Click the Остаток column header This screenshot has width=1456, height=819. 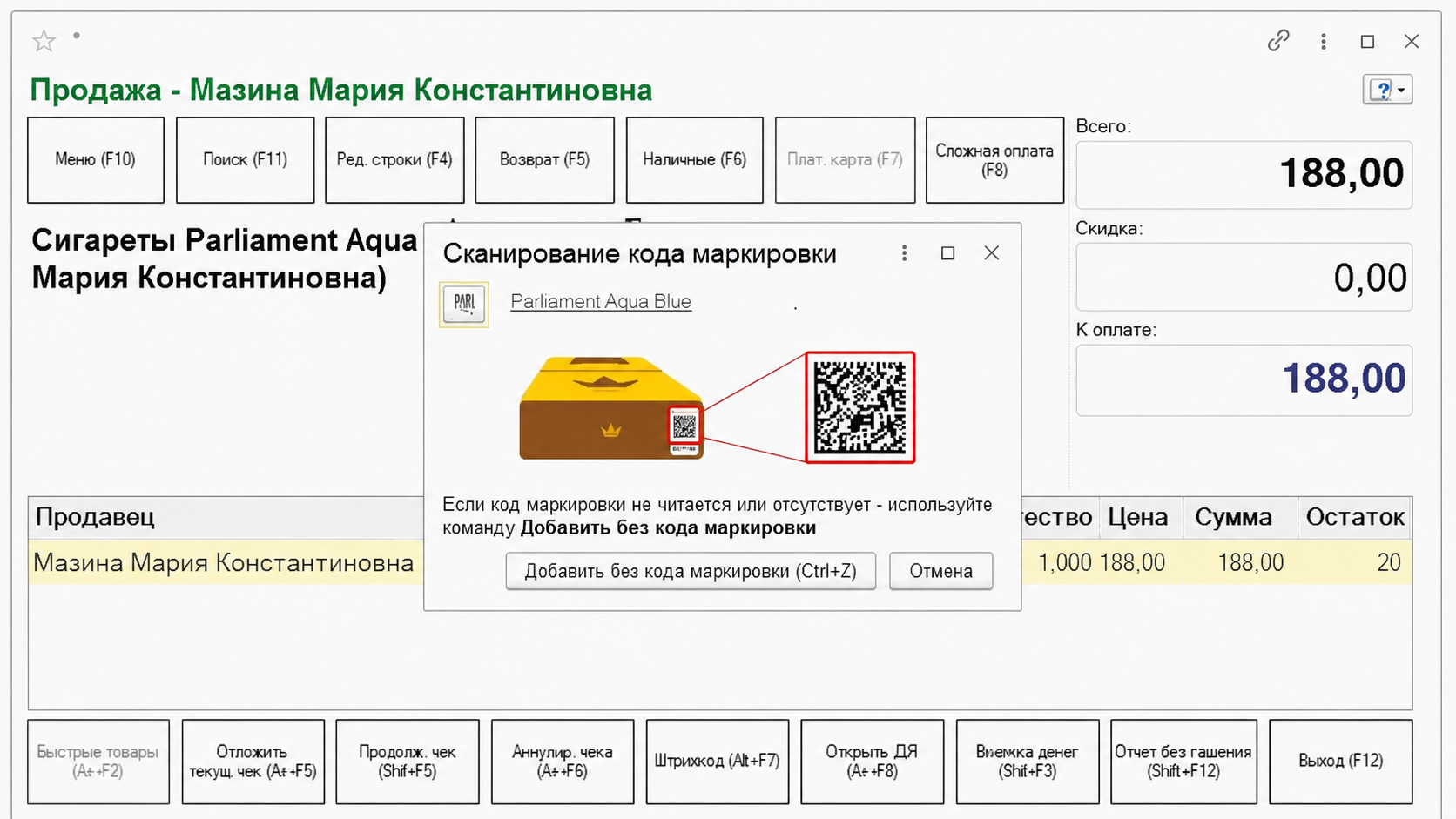pyautogui.click(x=1355, y=517)
